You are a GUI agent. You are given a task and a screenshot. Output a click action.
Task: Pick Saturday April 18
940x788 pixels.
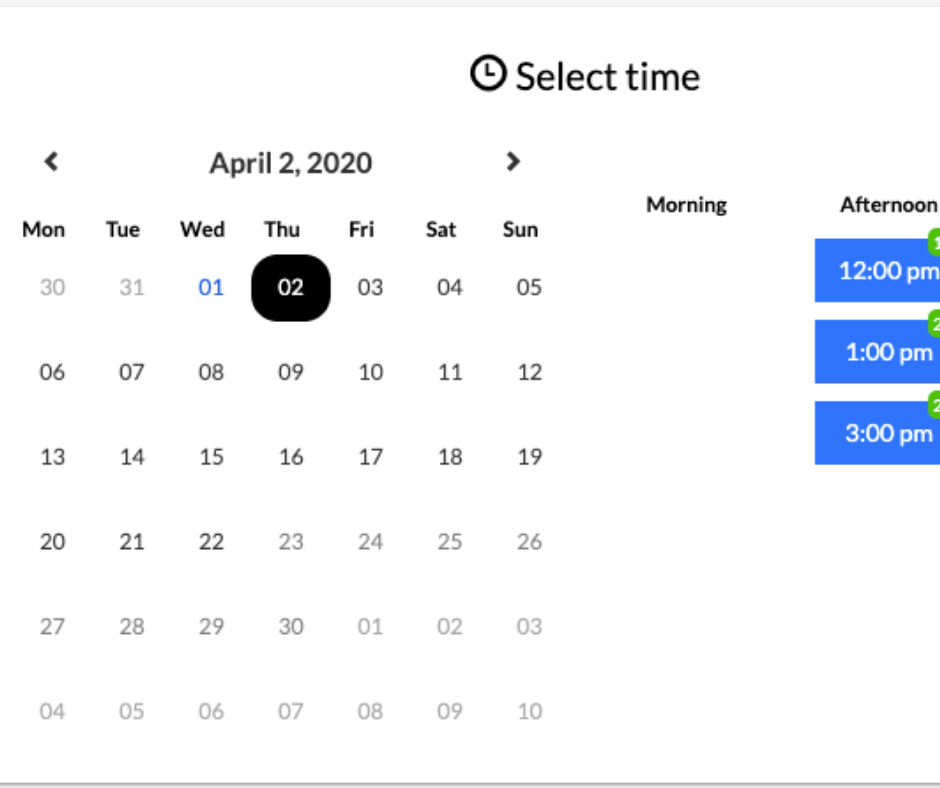click(x=450, y=457)
